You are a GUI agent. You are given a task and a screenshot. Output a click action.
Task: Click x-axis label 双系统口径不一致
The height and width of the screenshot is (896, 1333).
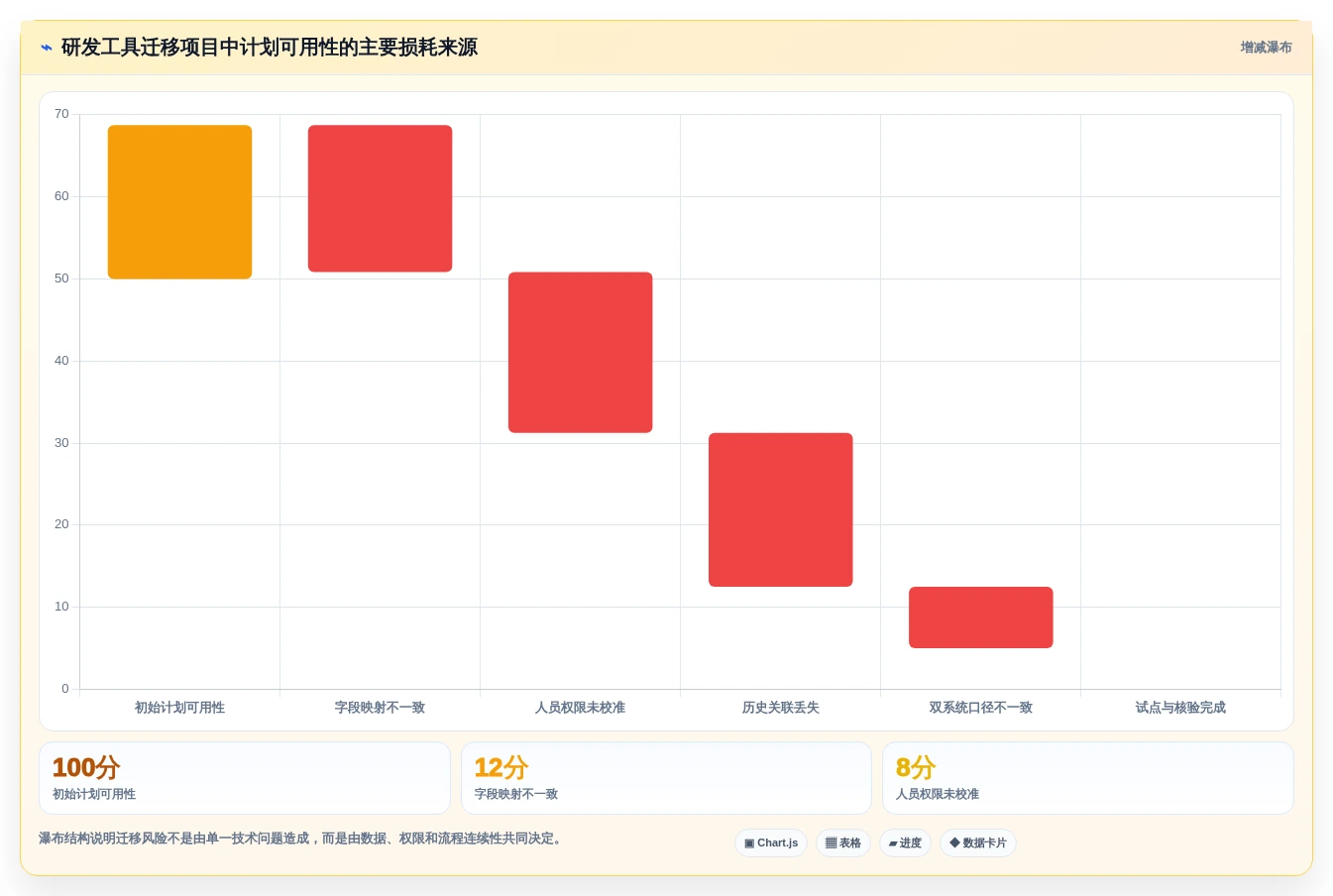point(980,708)
